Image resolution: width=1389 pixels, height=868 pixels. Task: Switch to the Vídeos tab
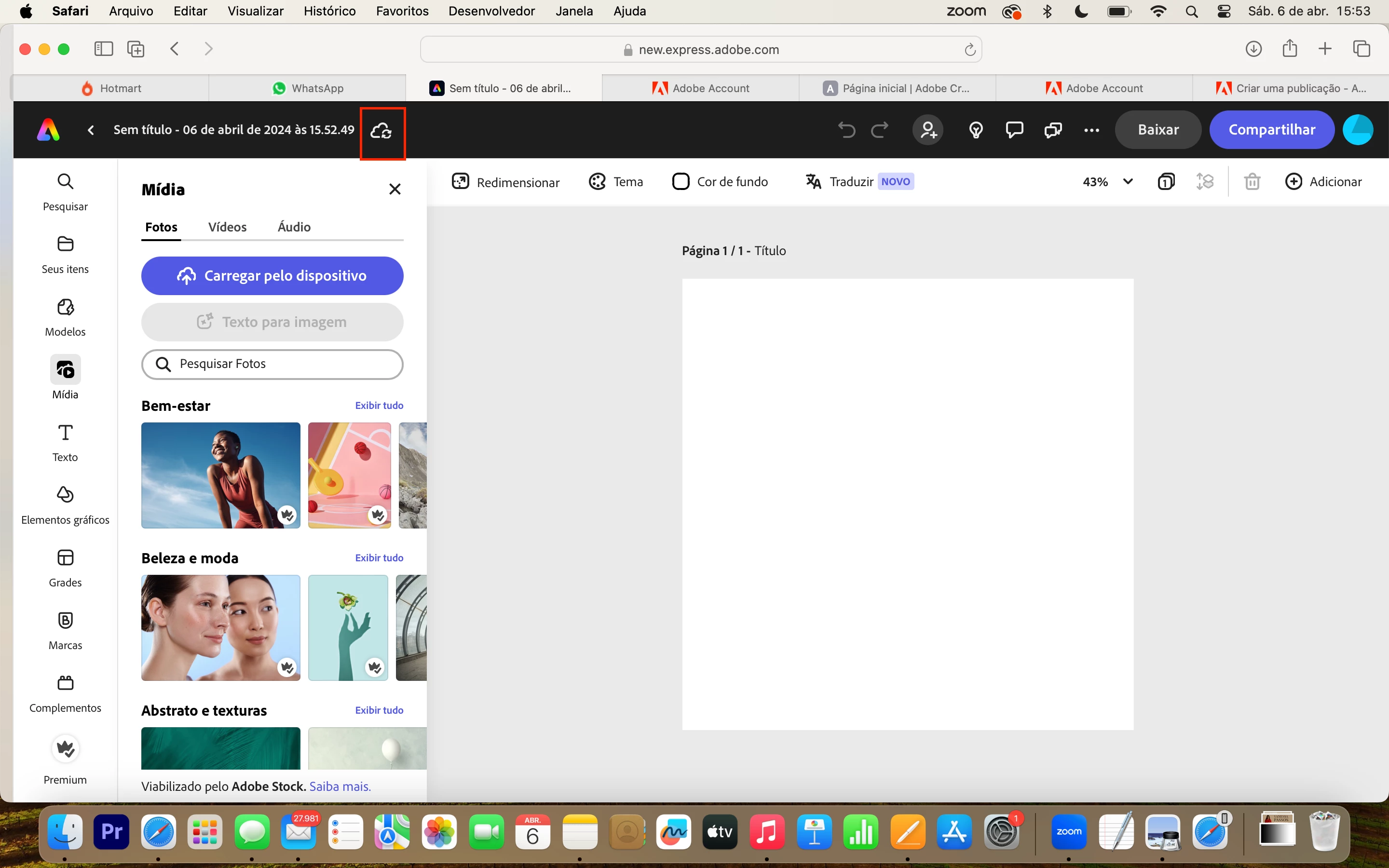227,227
